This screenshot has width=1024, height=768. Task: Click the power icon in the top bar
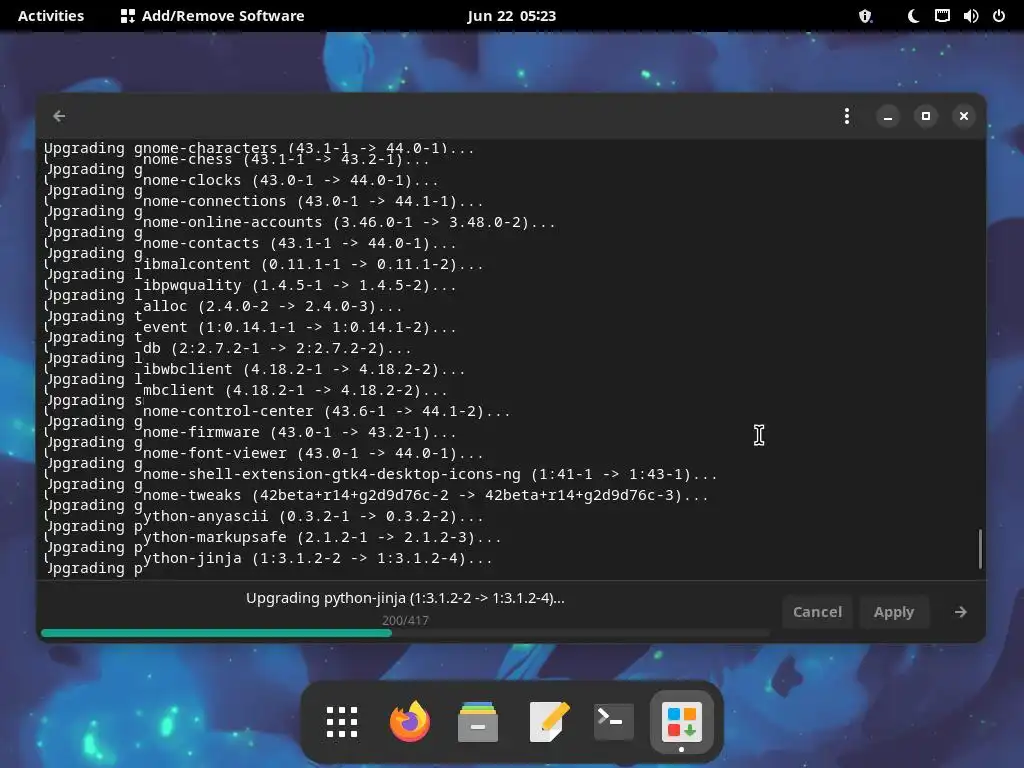(999, 16)
